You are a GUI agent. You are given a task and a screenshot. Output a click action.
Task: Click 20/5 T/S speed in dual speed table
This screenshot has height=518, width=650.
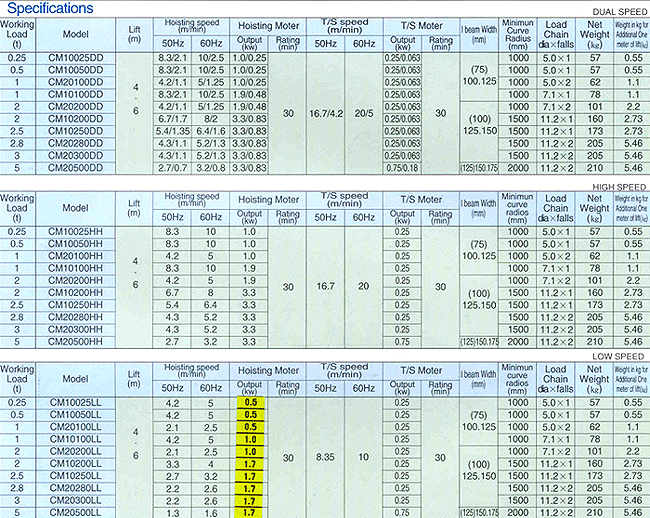click(364, 113)
